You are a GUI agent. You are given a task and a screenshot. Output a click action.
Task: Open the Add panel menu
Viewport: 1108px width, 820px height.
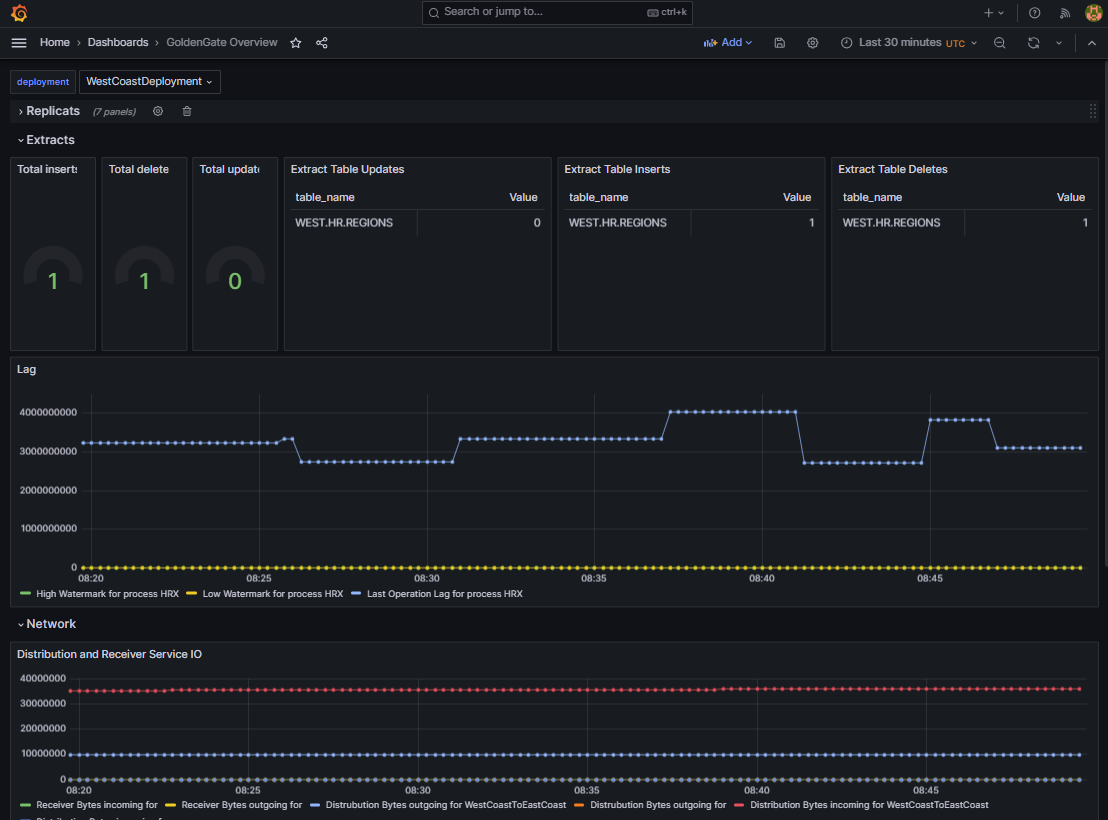click(728, 43)
